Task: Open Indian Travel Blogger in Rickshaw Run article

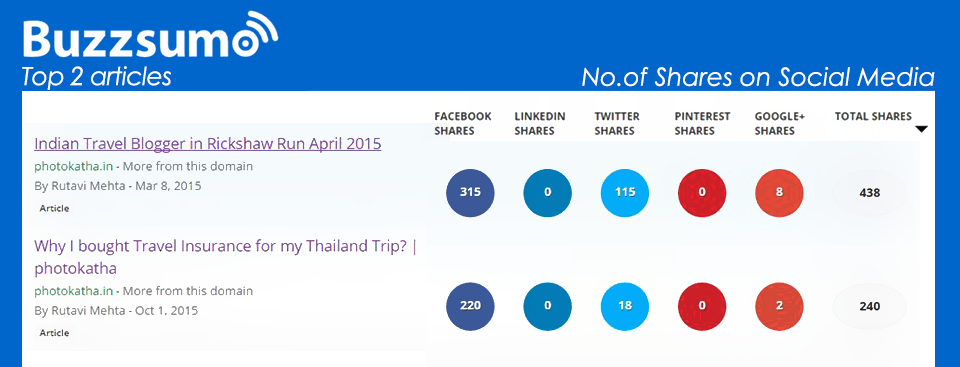Action: click(x=208, y=144)
